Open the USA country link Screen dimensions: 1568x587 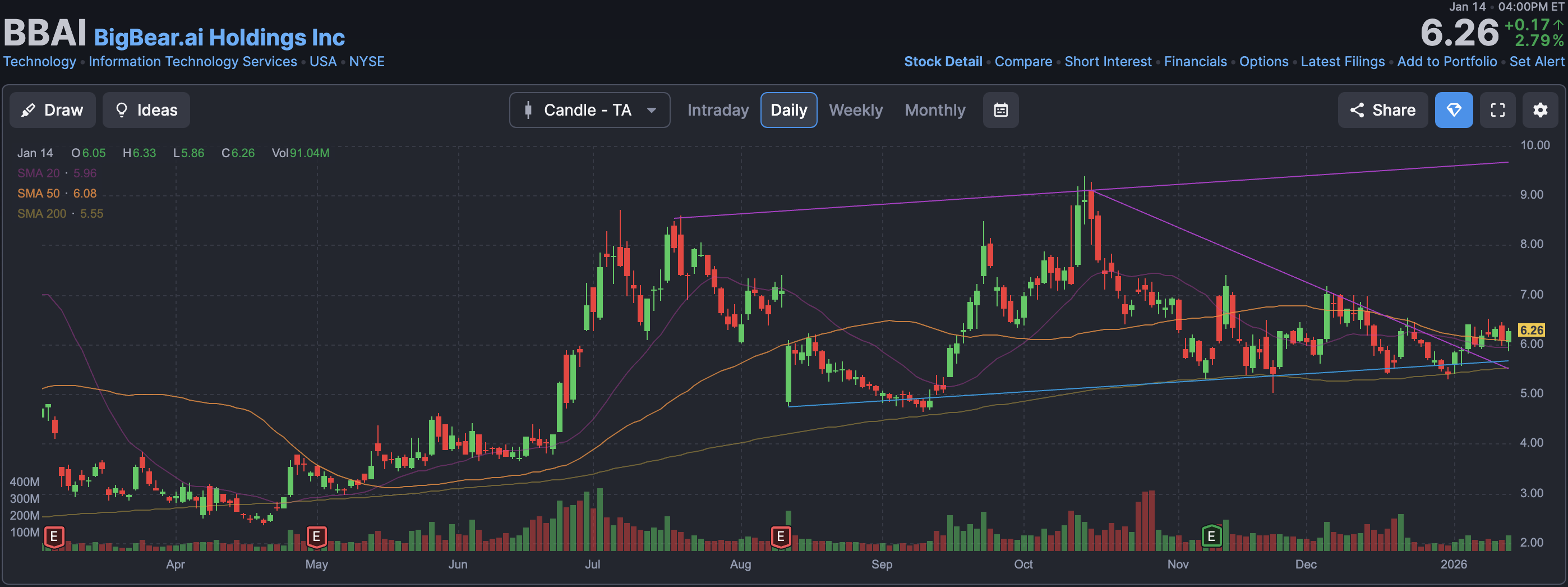coord(322,62)
